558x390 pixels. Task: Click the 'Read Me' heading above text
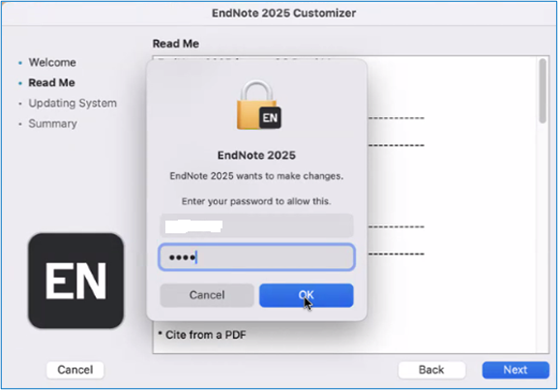(x=176, y=44)
